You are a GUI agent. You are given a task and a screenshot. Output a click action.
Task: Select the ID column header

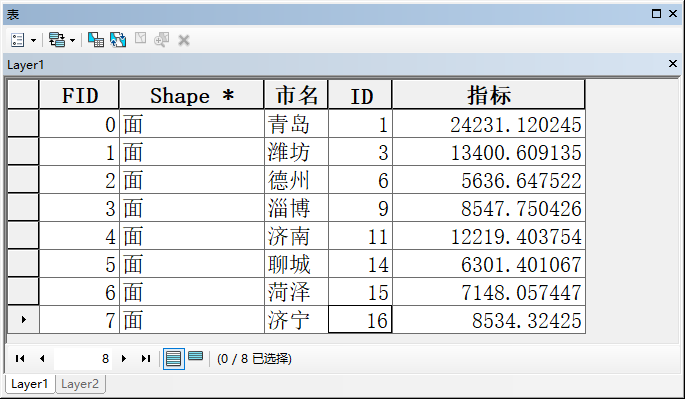360,94
